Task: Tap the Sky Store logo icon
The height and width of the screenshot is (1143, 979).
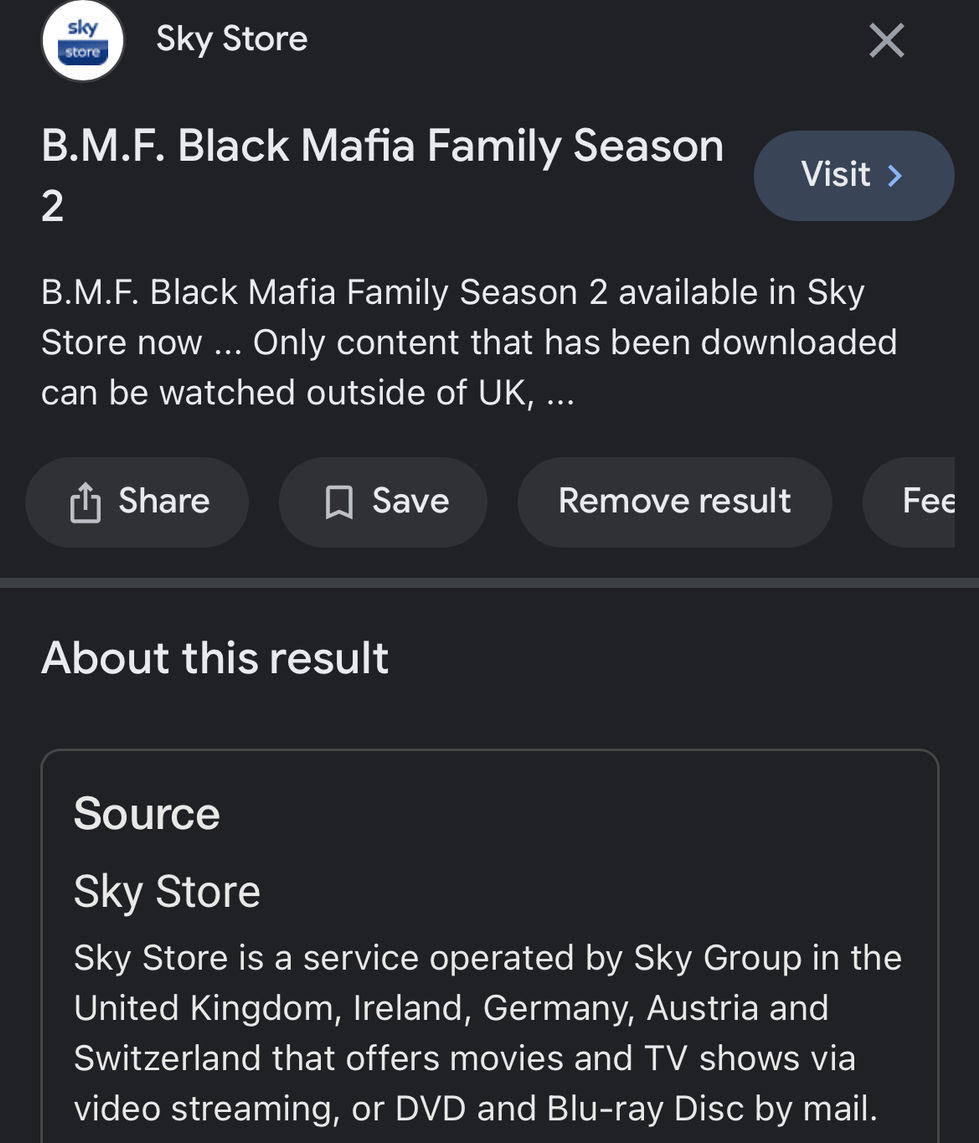Action: point(82,41)
